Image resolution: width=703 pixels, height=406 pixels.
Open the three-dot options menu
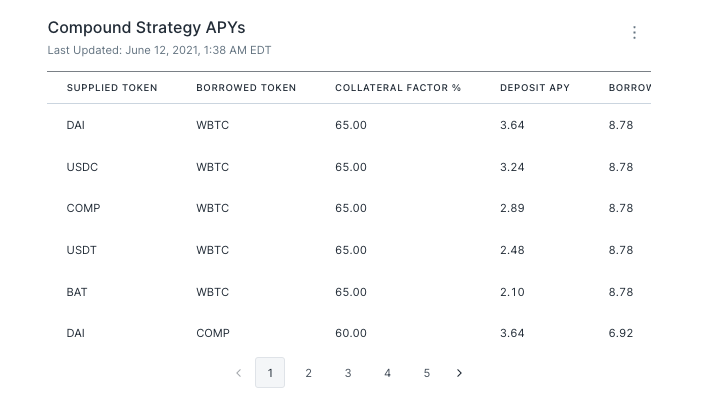(x=634, y=33)
